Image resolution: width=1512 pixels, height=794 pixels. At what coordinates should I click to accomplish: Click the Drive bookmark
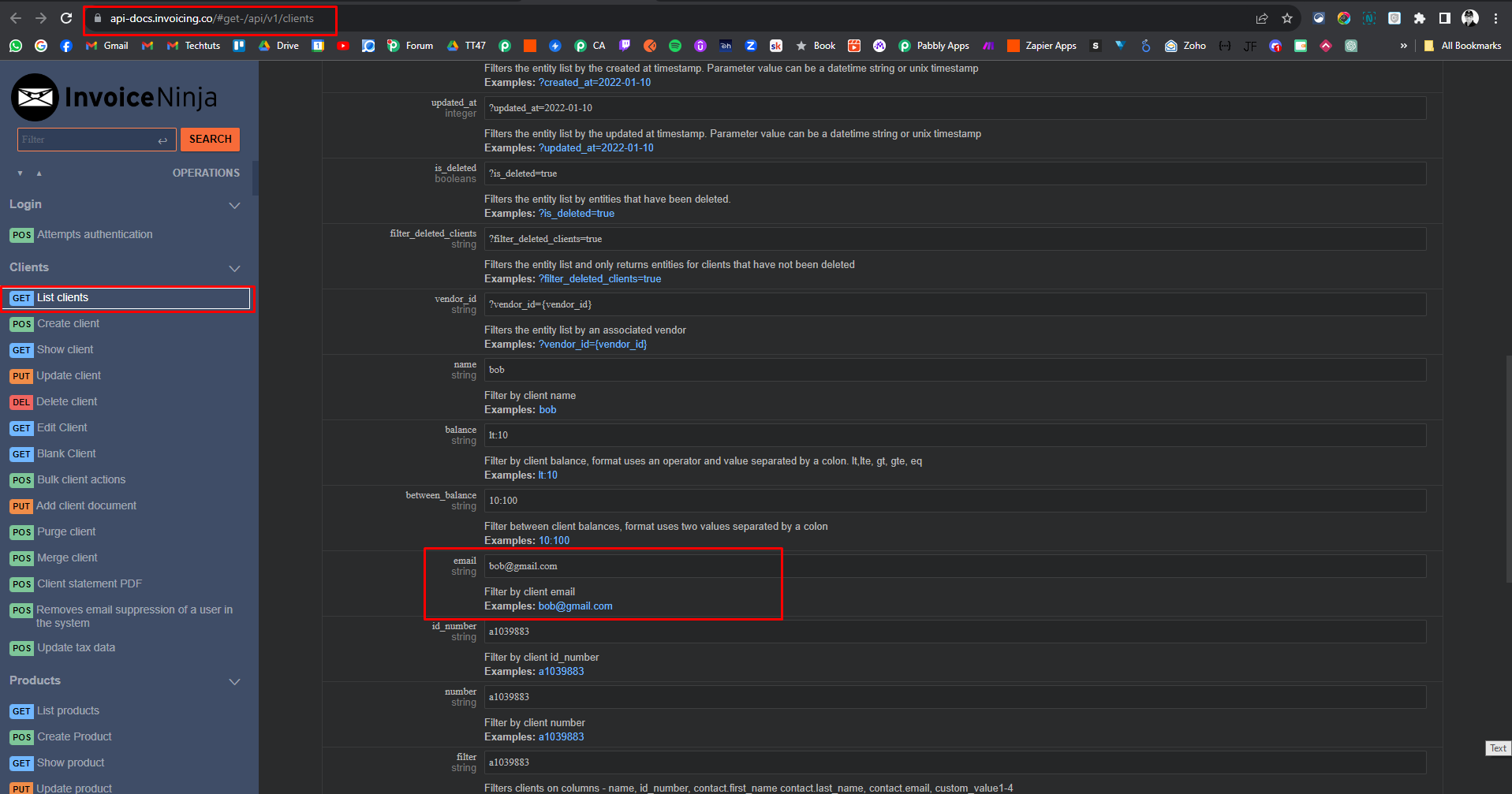[279, 46]
